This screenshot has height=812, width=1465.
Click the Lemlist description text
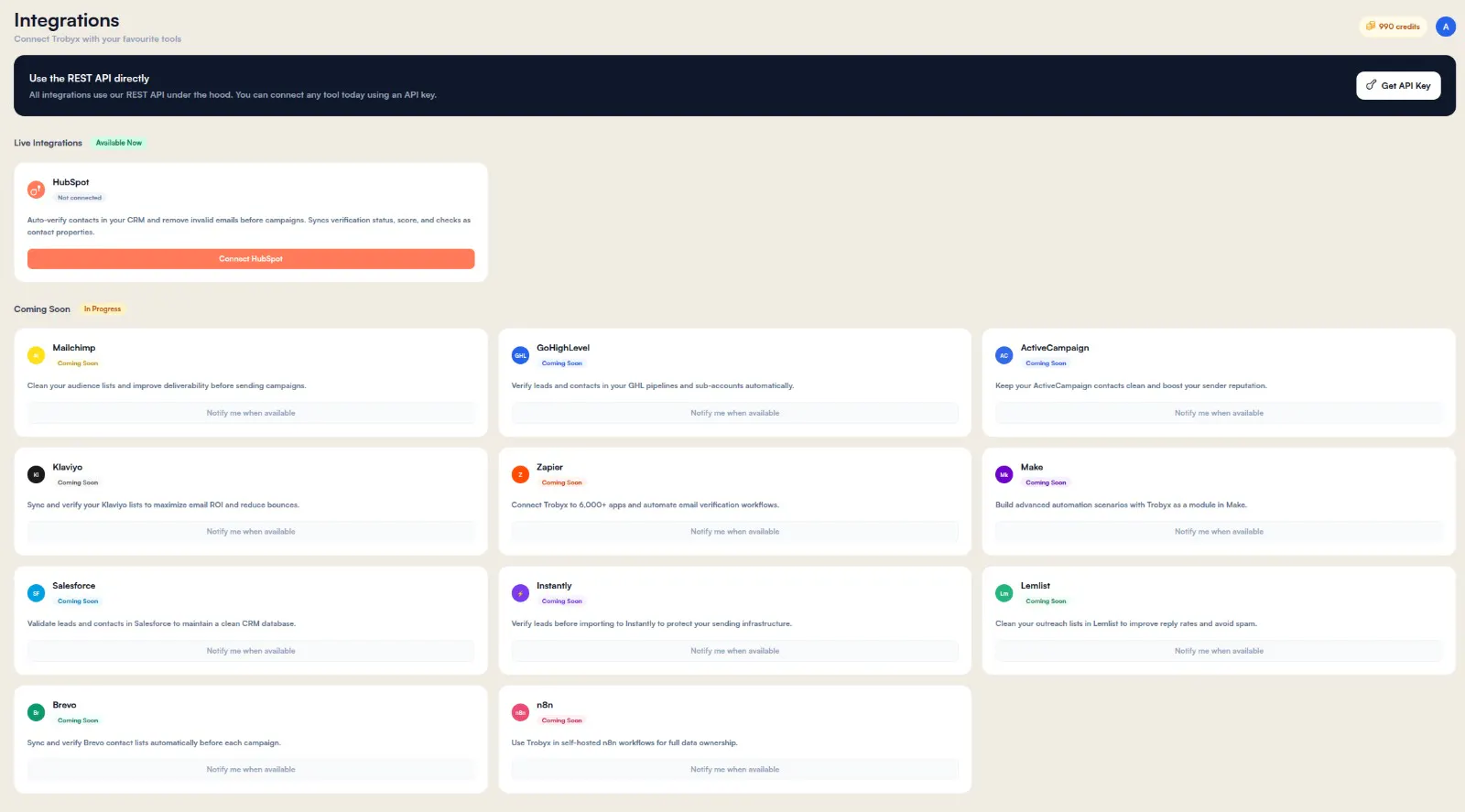point(1126,624)
